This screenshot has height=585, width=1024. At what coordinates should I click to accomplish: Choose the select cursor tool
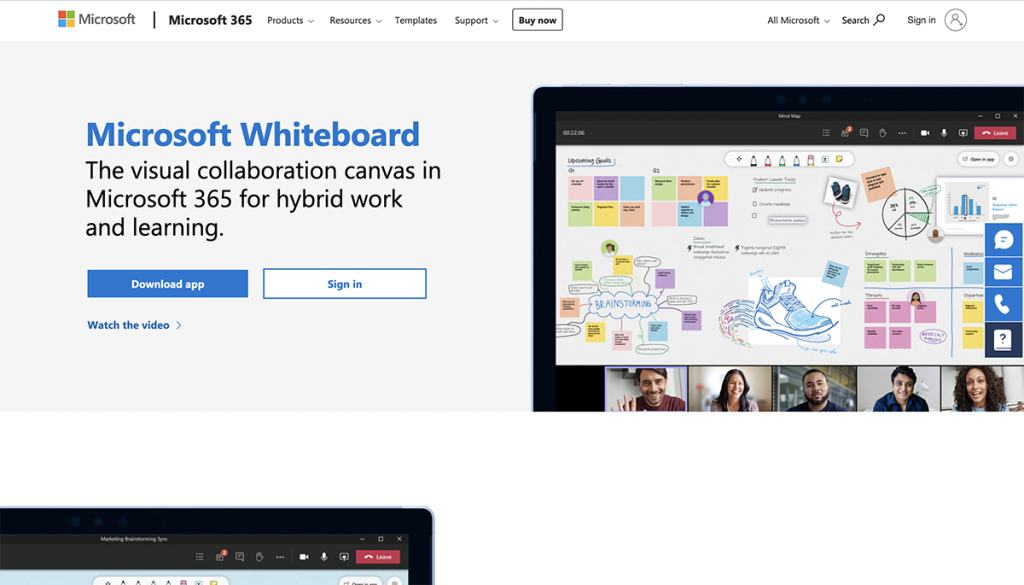click(740, 159)
